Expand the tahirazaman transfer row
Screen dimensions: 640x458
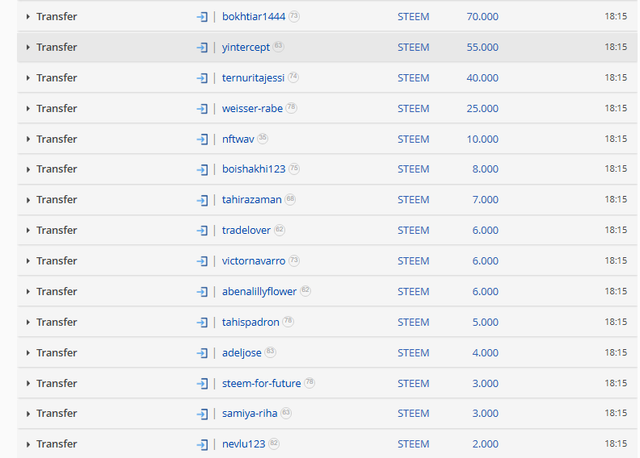(x=28, y=200)
